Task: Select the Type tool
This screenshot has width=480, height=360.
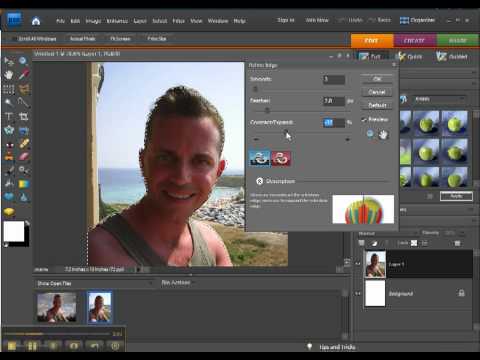Action: (9, 116)
